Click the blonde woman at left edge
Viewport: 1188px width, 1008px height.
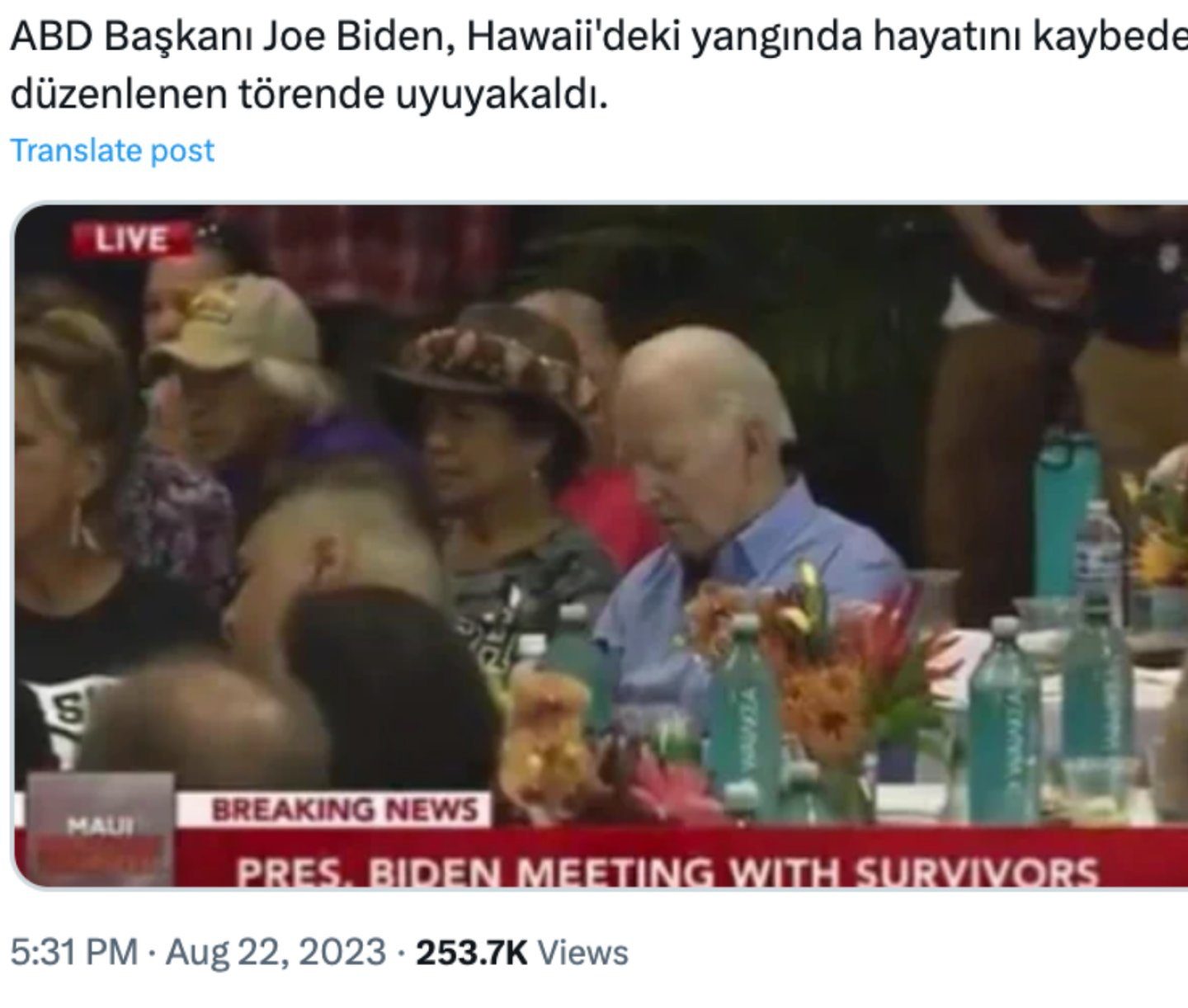pyautogui.click(x=66, y=495)
